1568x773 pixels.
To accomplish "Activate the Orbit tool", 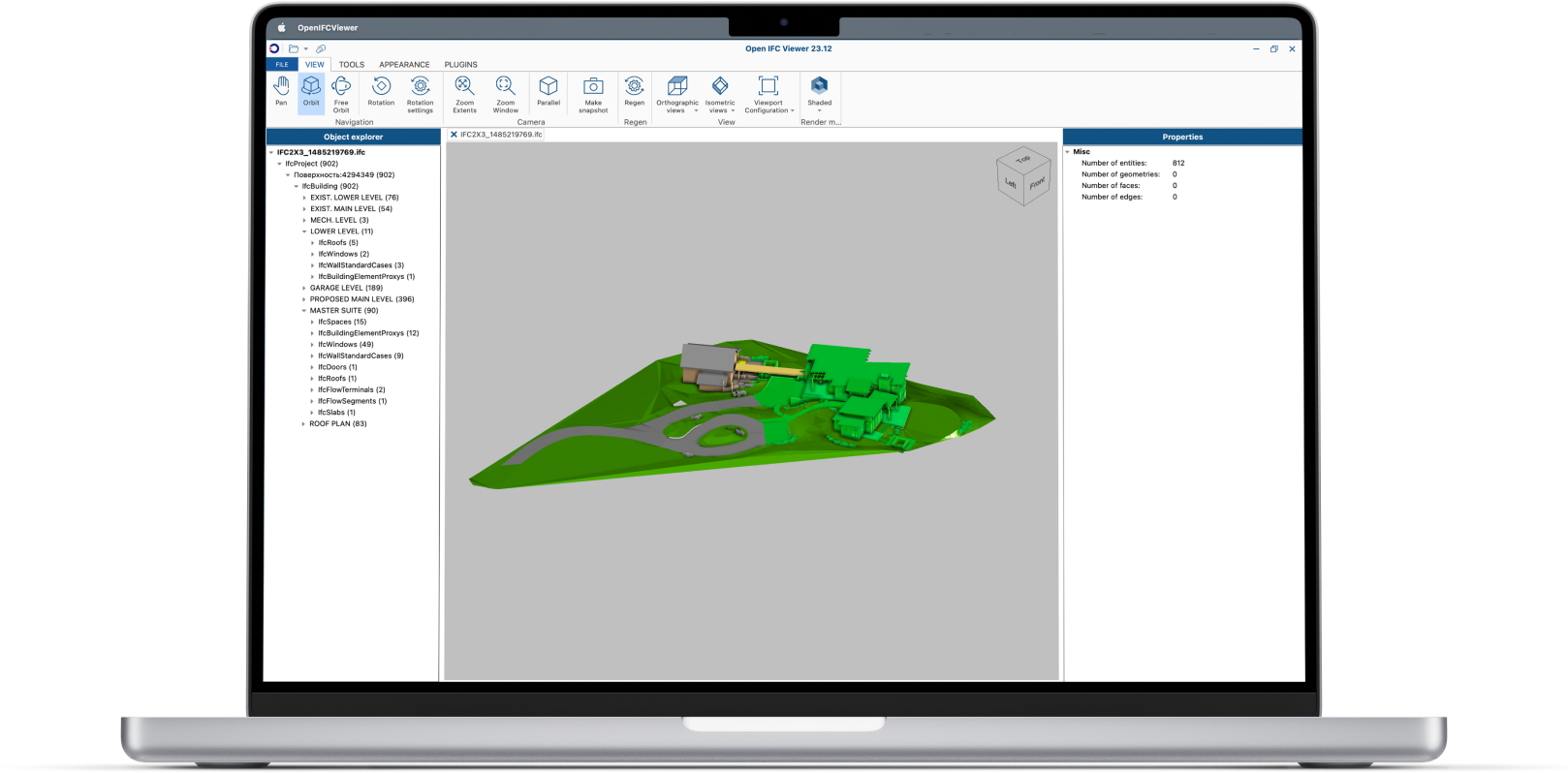I will pyautogui.click(x=311, y=92).
